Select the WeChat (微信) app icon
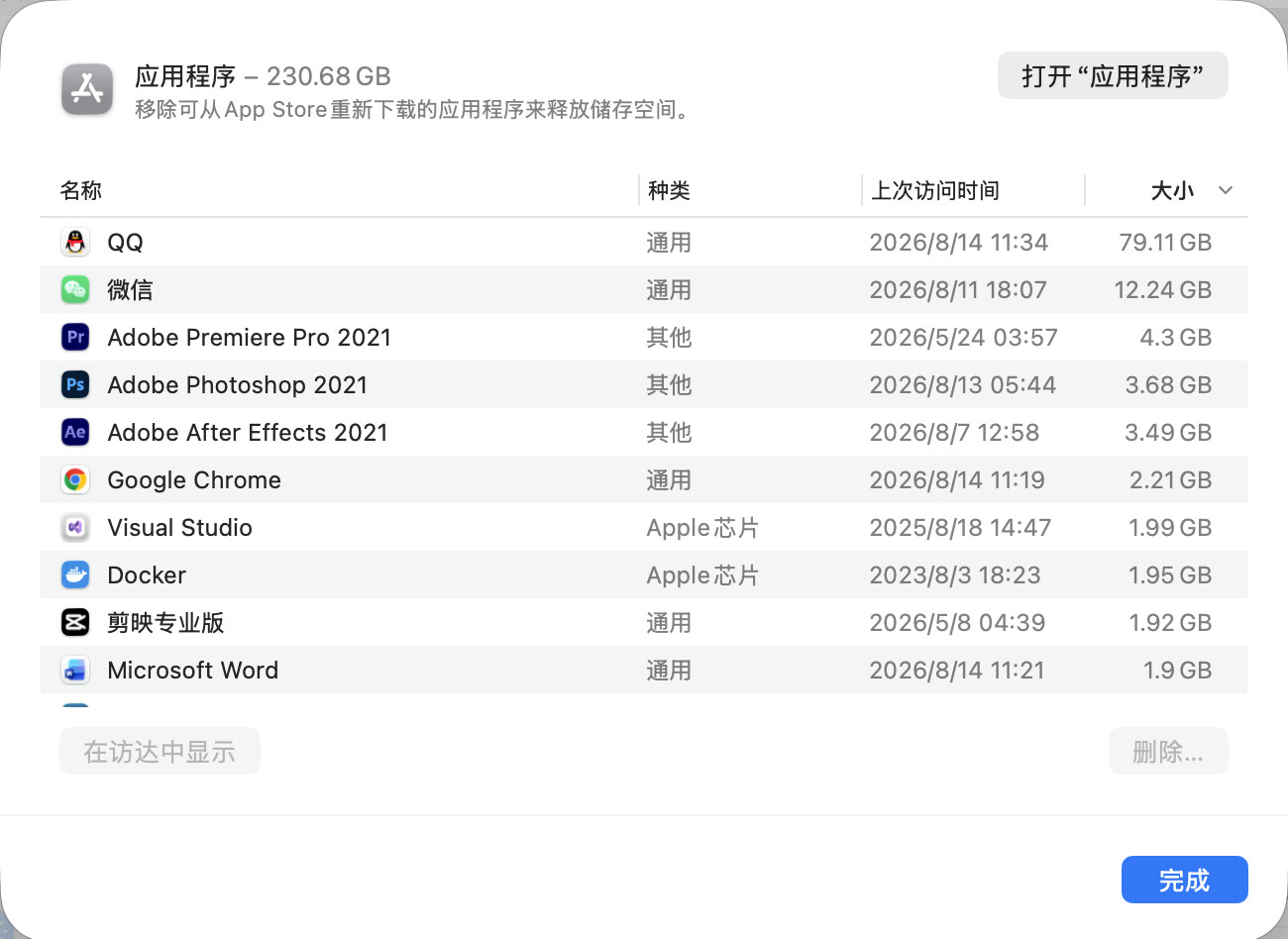Viewport: 1288px width, 939px height. click(75, 289)
